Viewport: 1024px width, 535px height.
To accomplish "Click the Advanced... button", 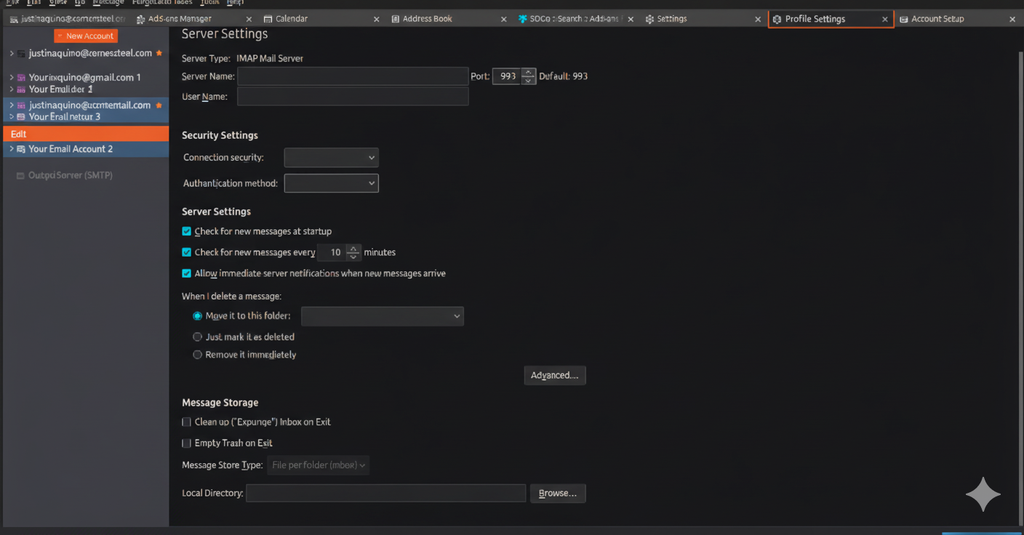I will pyautogui.click(x=554, y=375).
